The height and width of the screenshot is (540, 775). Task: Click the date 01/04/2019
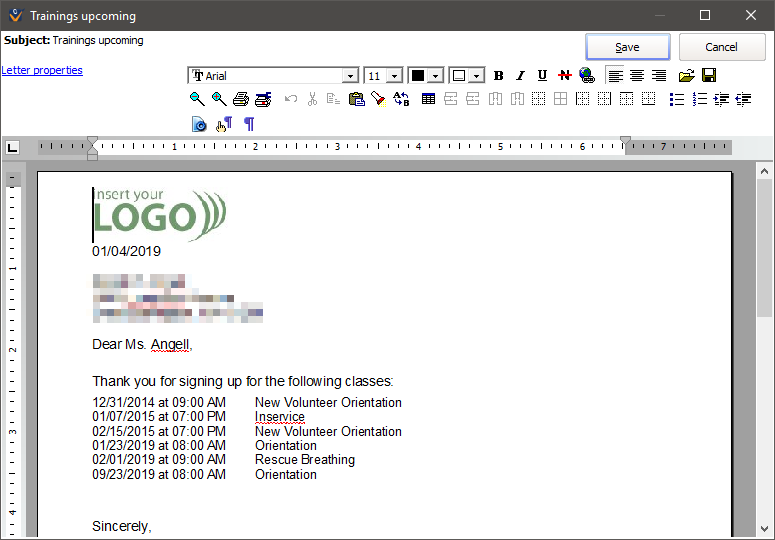pyautogui.click(x=127, y=251)
